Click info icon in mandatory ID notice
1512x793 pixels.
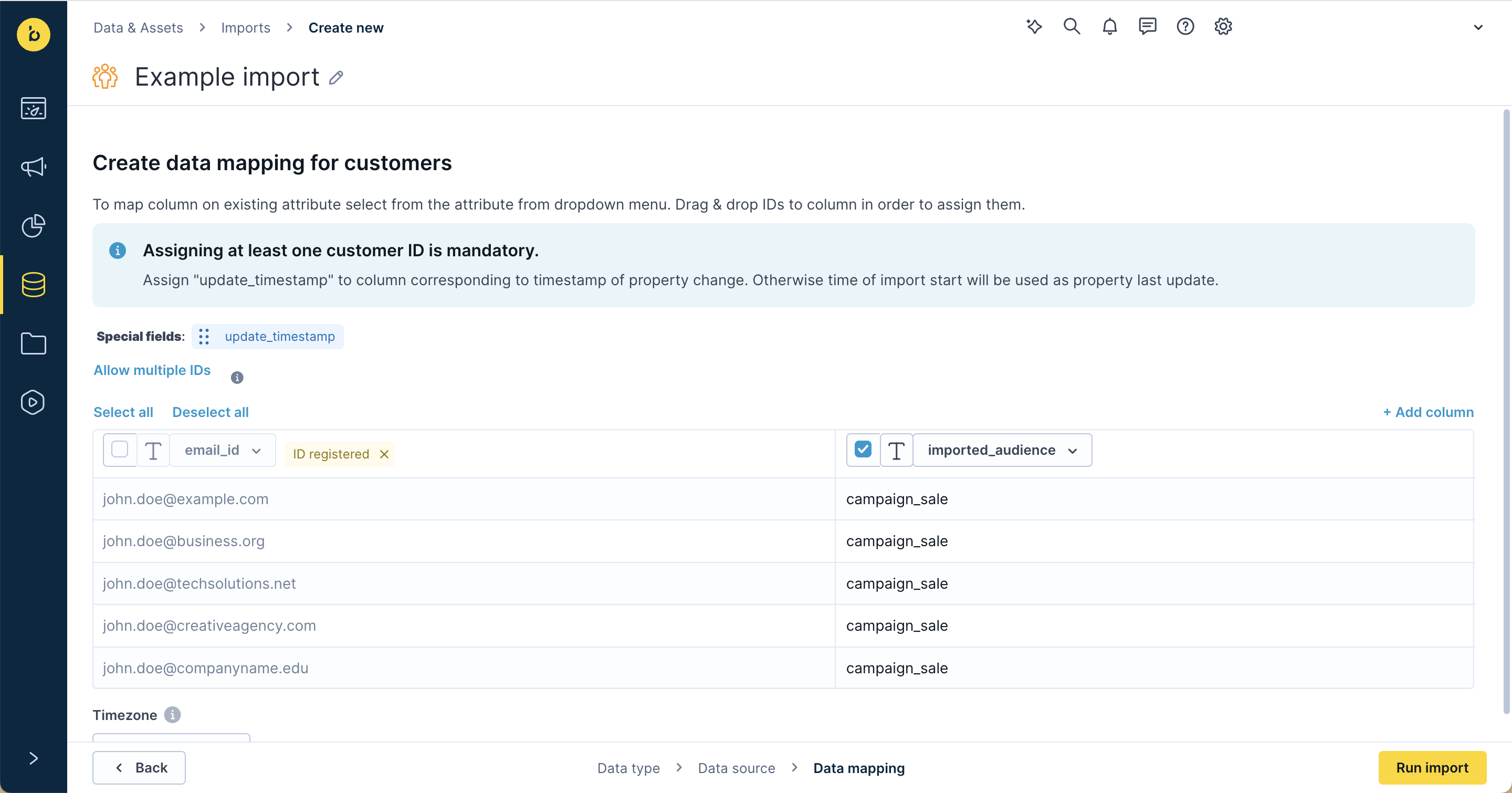coord(118,251)
